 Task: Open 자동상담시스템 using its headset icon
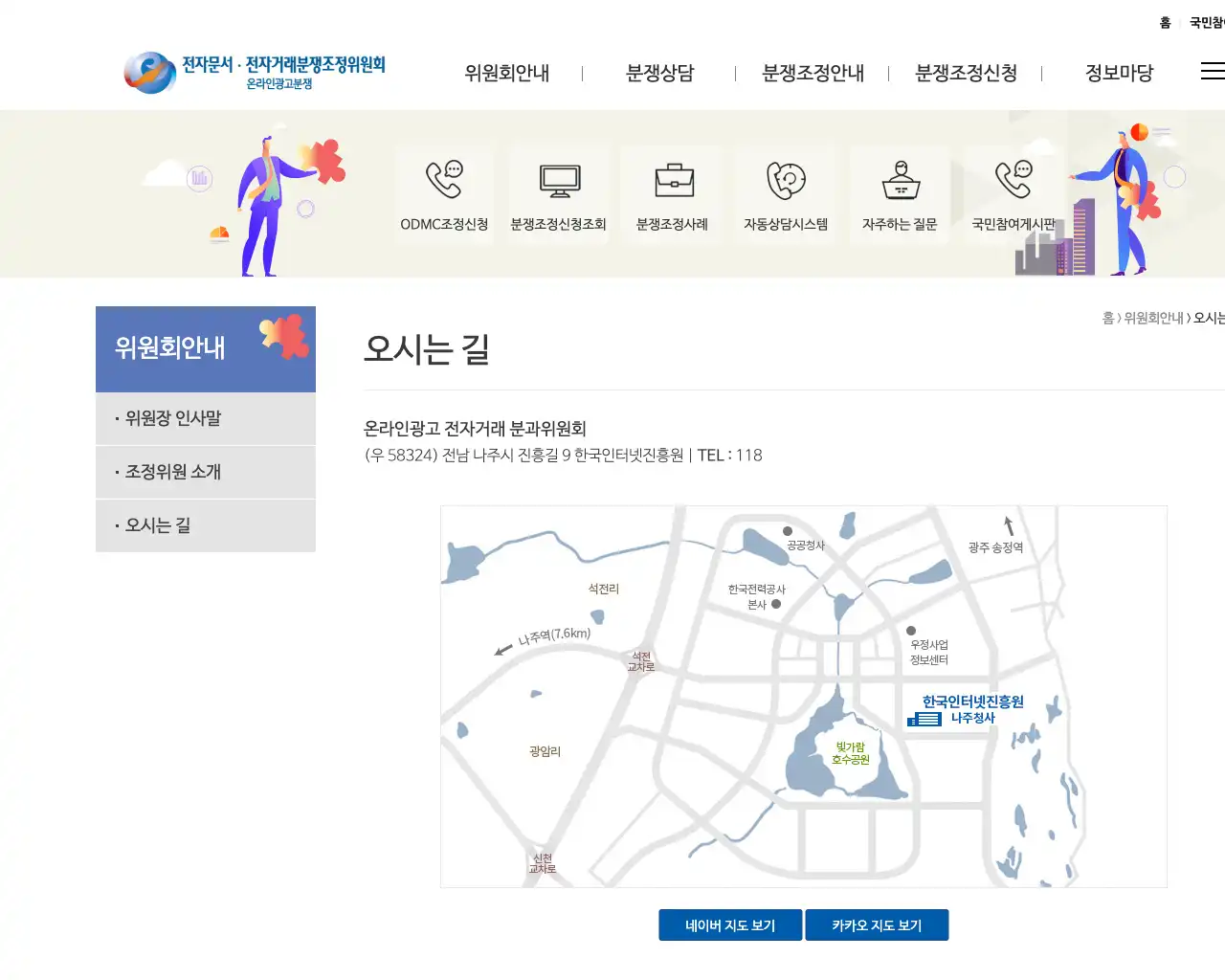tap(785, 193)
